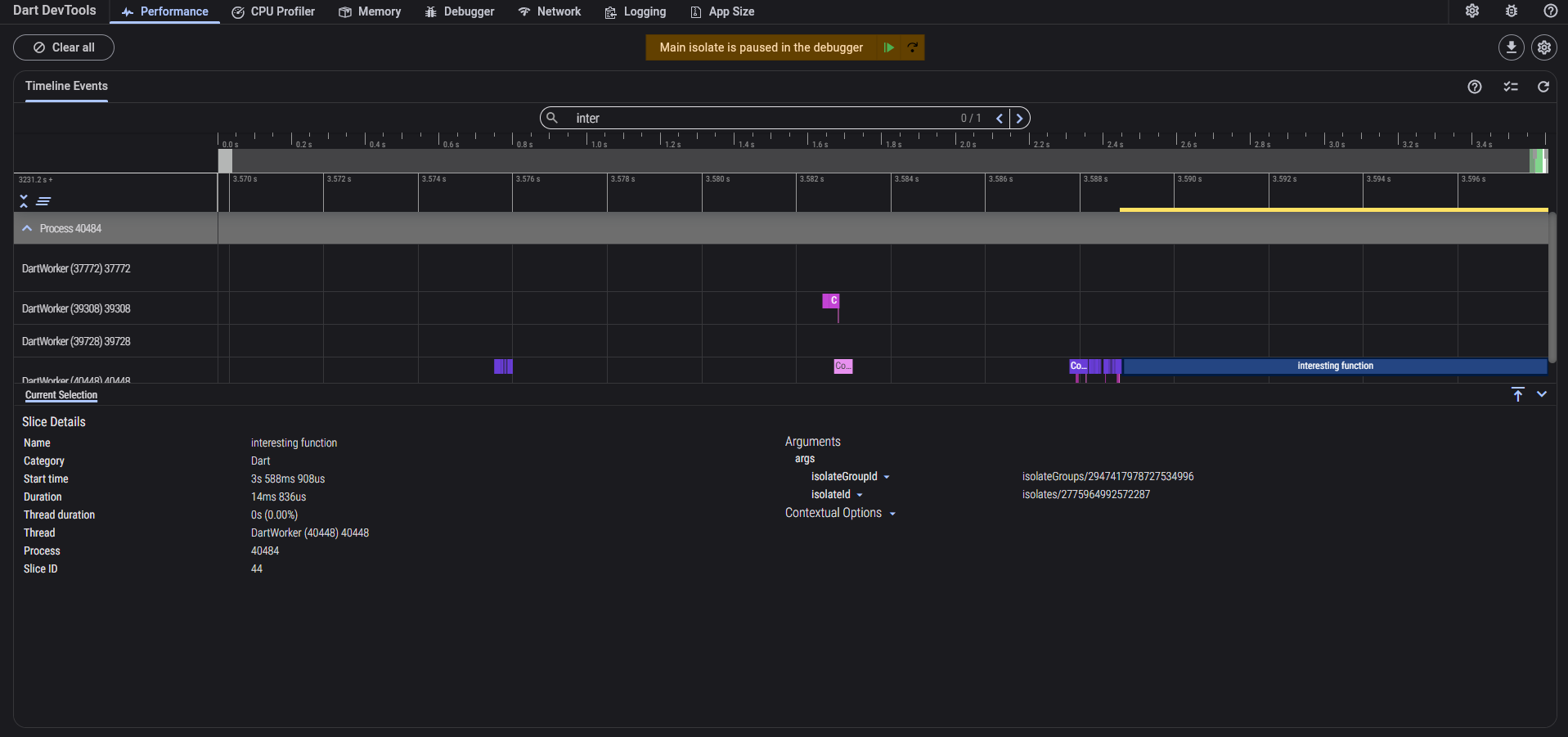Viewport: 1568px width, 737px height.
Task: Switch to the Logging tab
Action: [x=636, y=11]
